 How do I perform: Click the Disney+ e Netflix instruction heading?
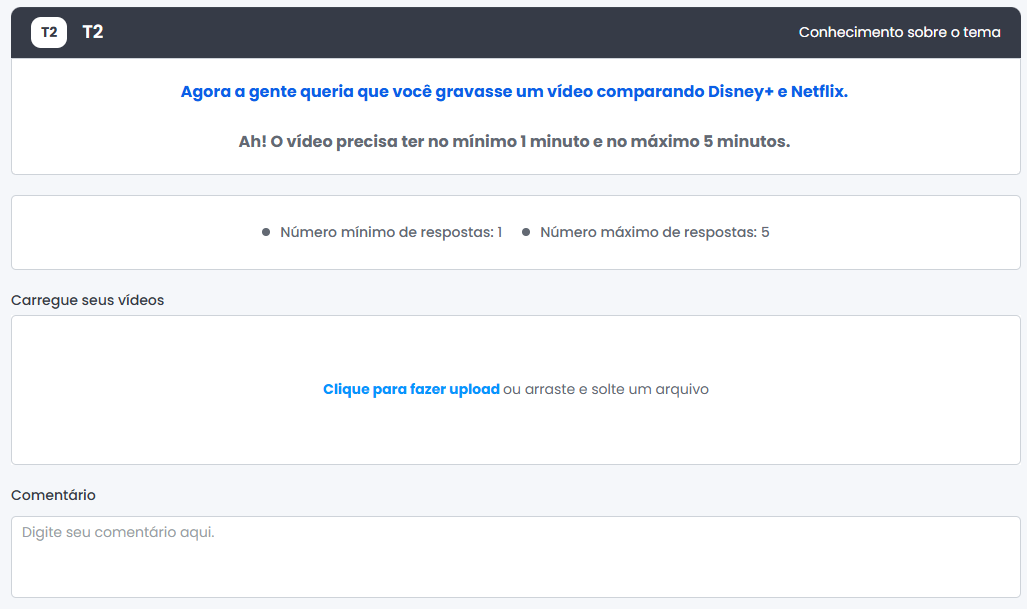click(x=514, y=91)
